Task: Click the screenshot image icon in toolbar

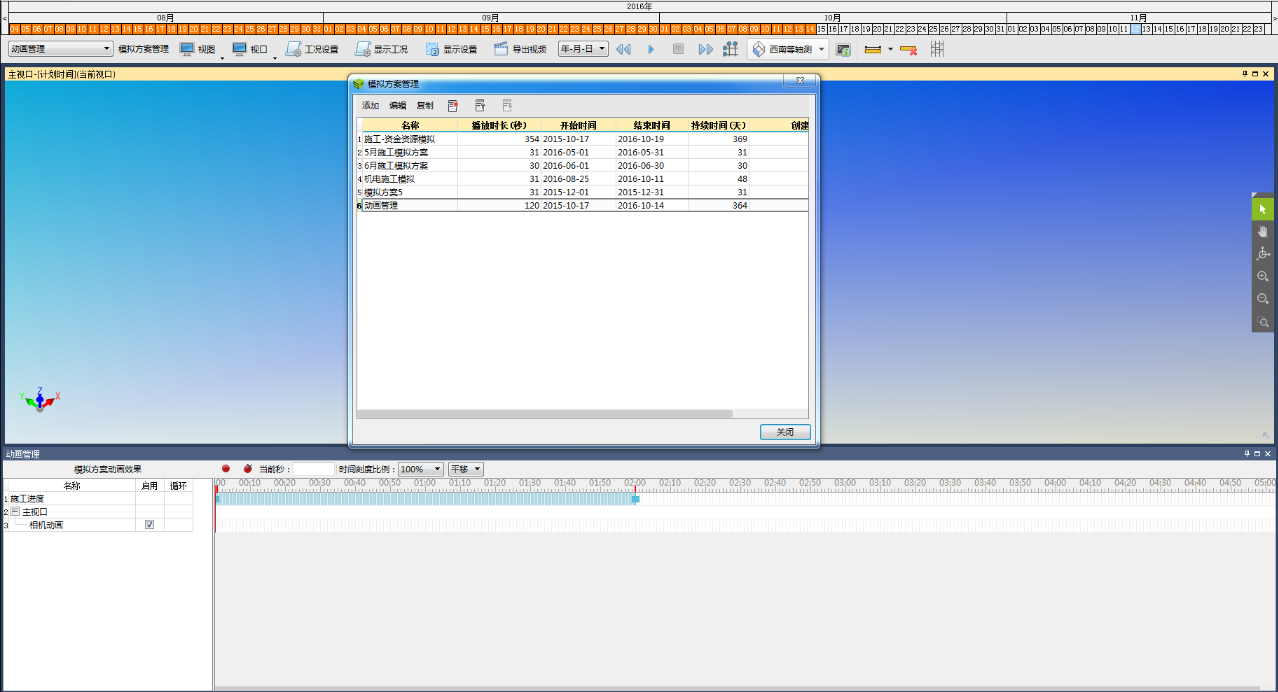Action: click(x=844, y=49)
